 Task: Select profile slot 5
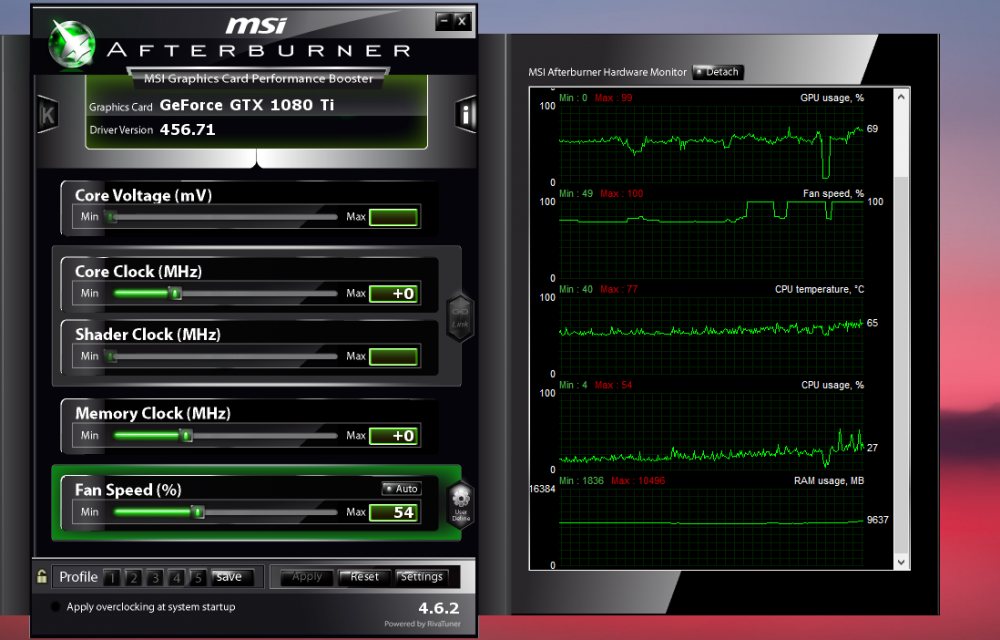(198, 577)
